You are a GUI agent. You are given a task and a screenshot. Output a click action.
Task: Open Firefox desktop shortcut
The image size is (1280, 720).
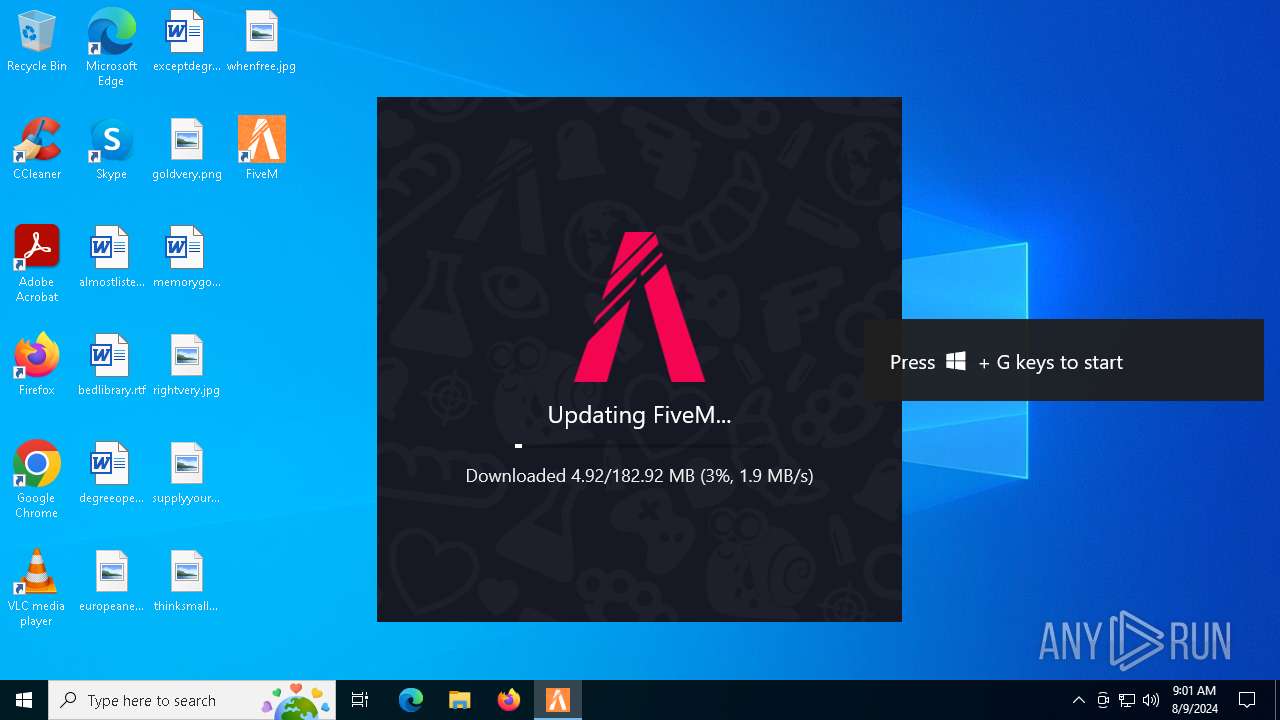(x=37, y=366)
